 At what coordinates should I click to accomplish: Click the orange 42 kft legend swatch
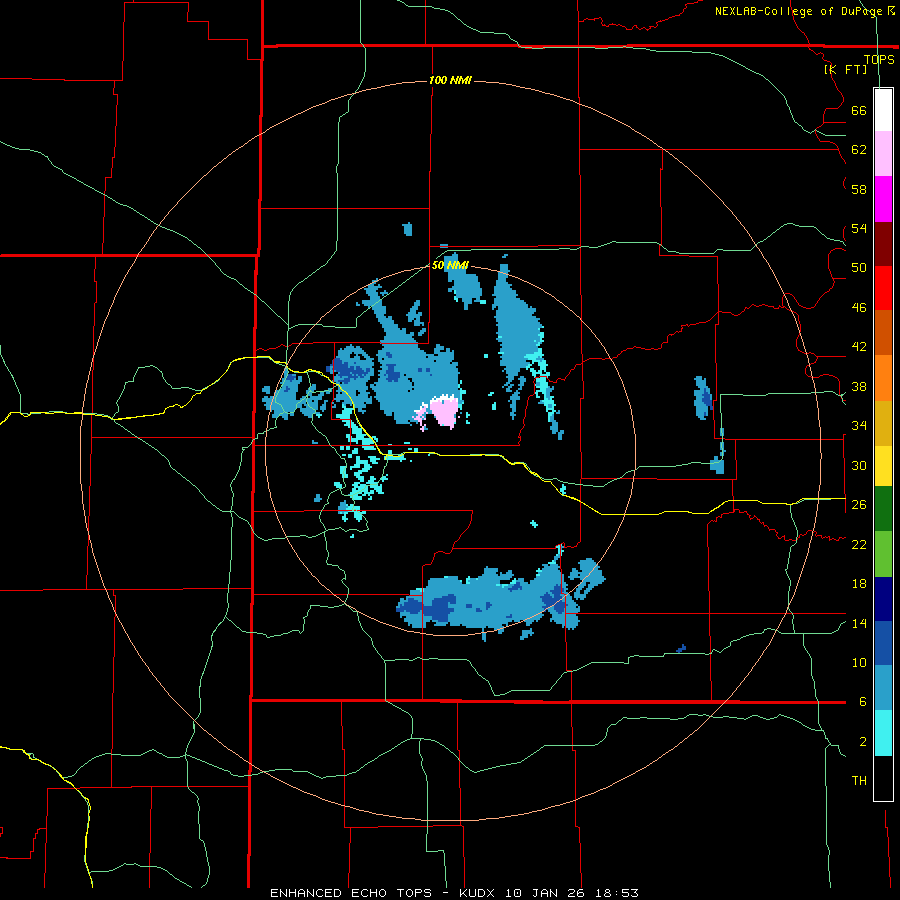pyautogui.click(x=883, y=378)
